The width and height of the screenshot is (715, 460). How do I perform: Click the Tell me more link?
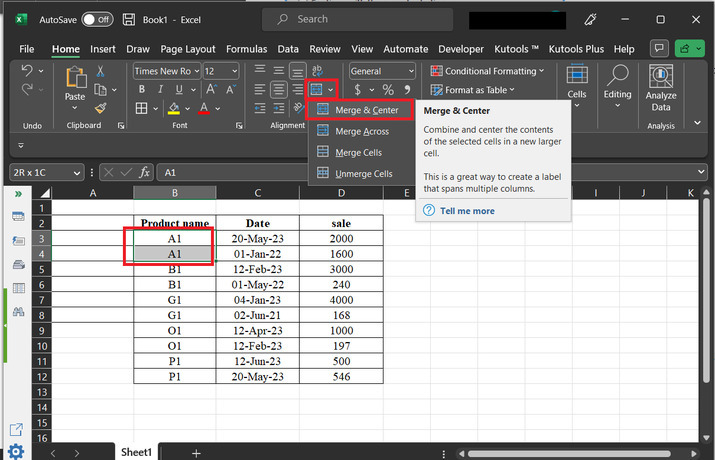[x=467, y=211]
